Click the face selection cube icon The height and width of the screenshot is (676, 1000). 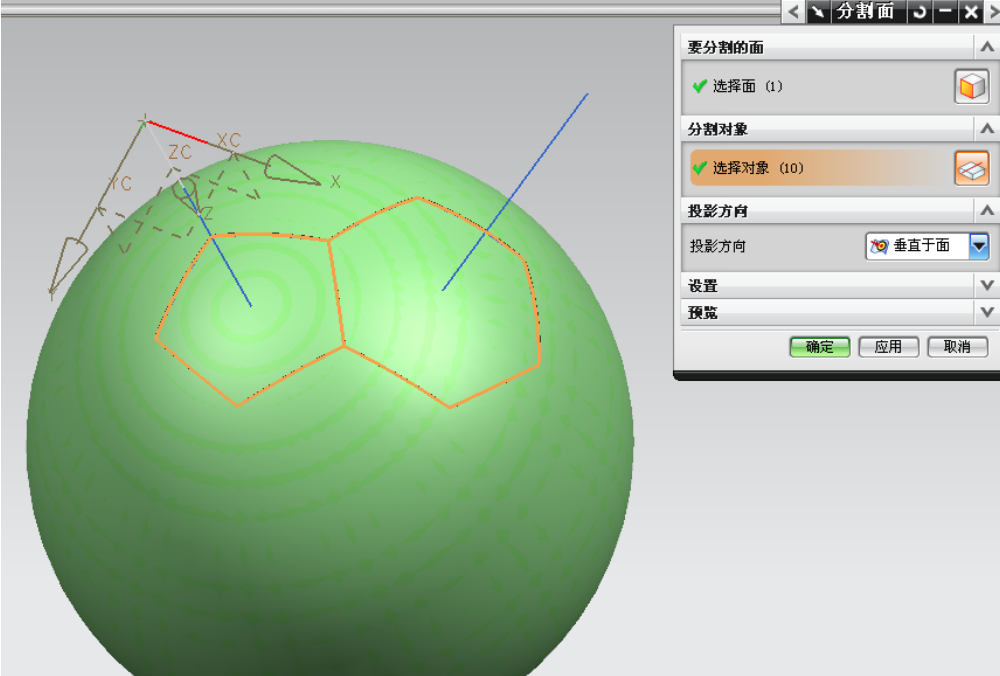click(971, 86)
